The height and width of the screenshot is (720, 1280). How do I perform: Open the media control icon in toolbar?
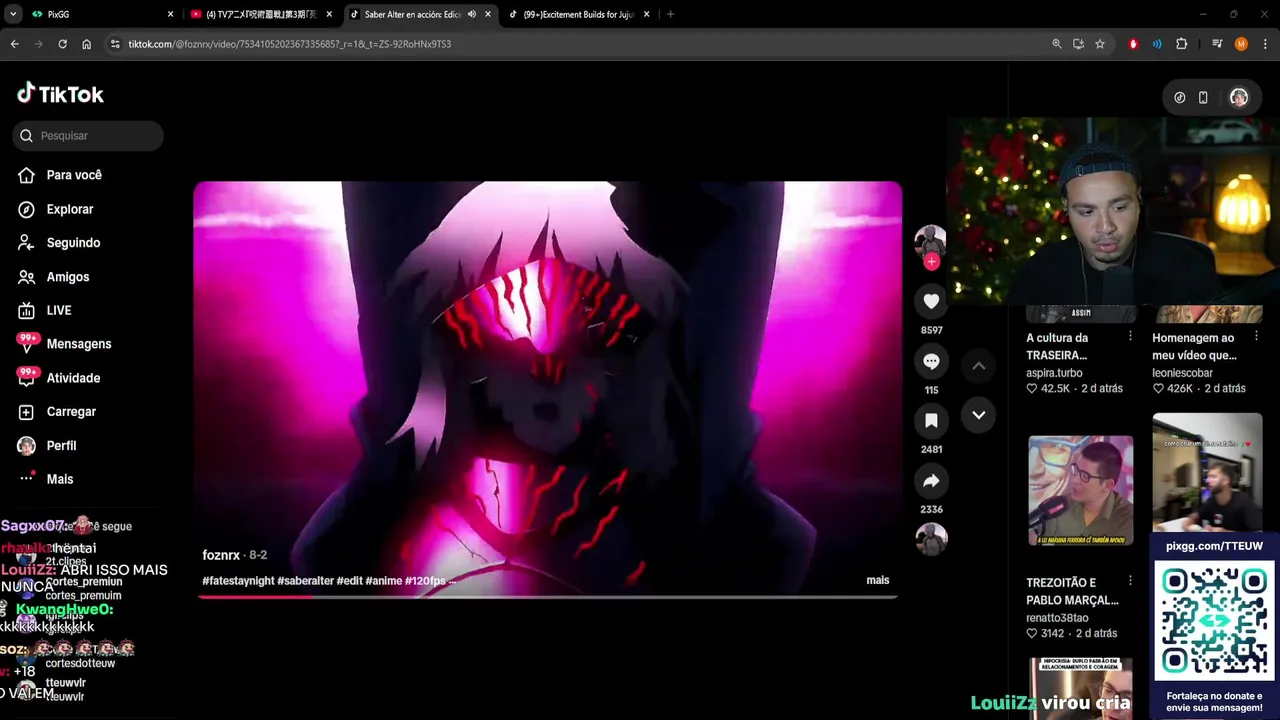tap(1217, 44)
